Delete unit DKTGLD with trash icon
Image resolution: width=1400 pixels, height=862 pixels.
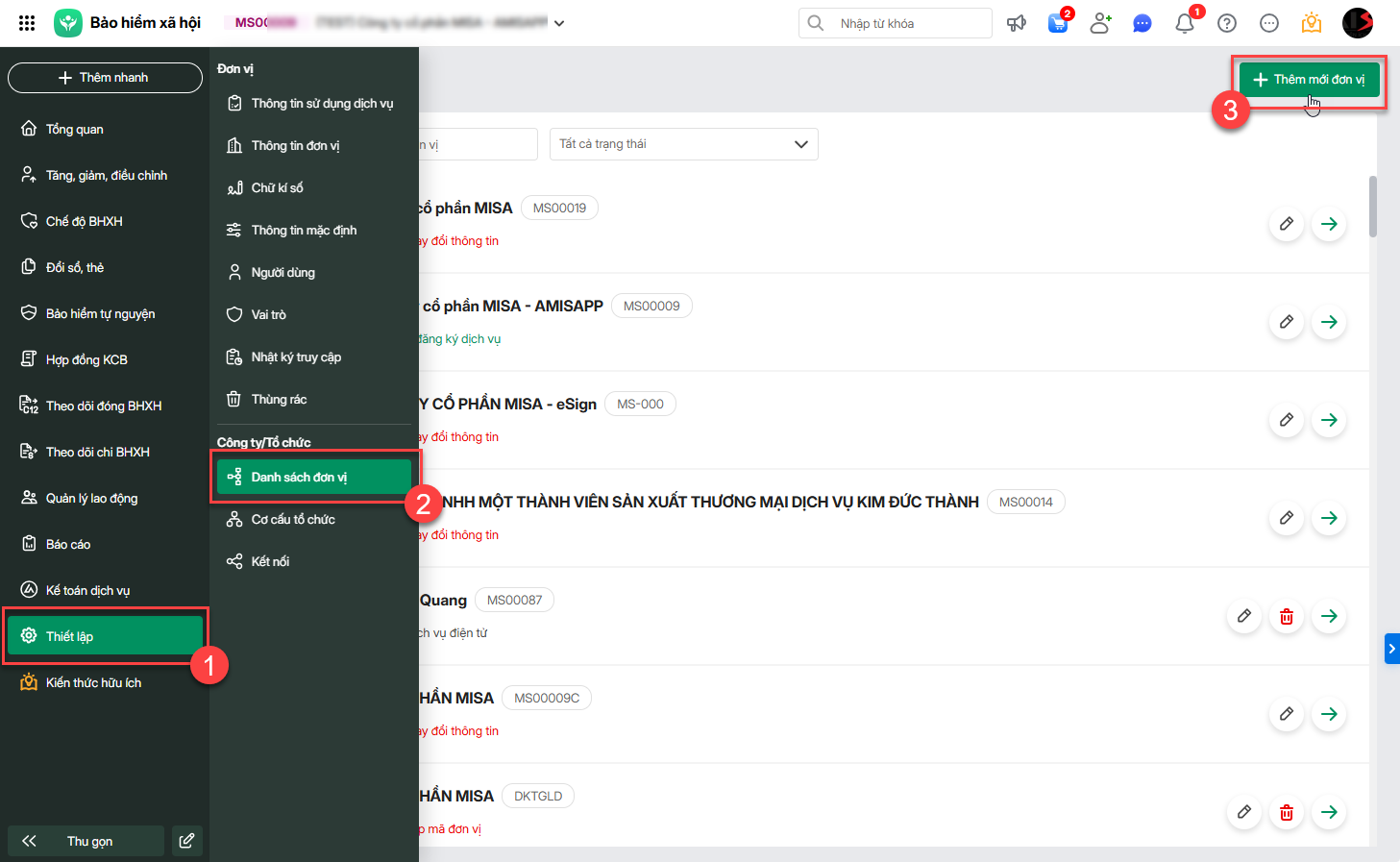tap(1287, 812)
